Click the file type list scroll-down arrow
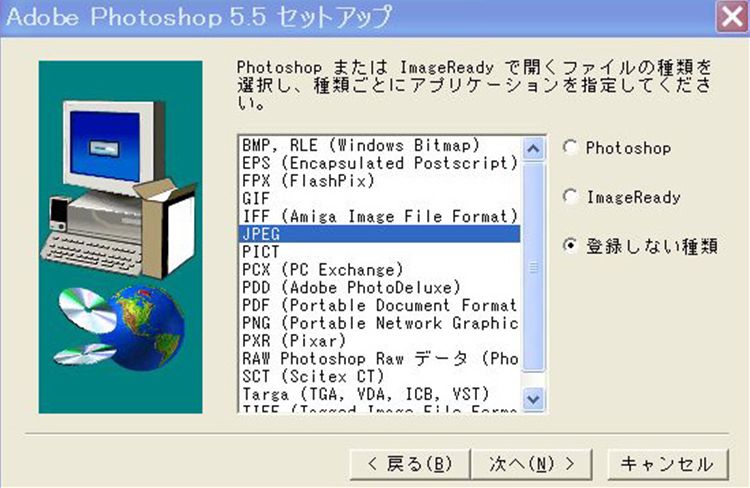 pyautogui.click(x=533, y=399)
